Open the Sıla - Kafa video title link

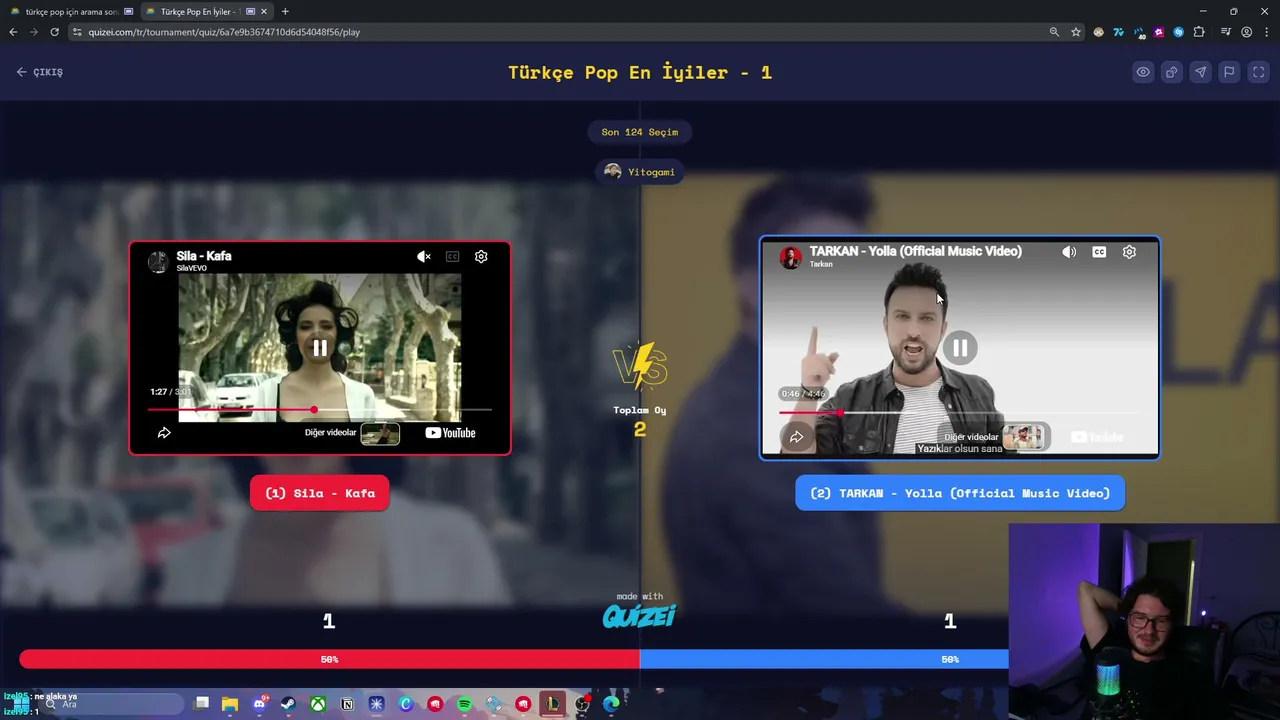click(x=204, y=256)
